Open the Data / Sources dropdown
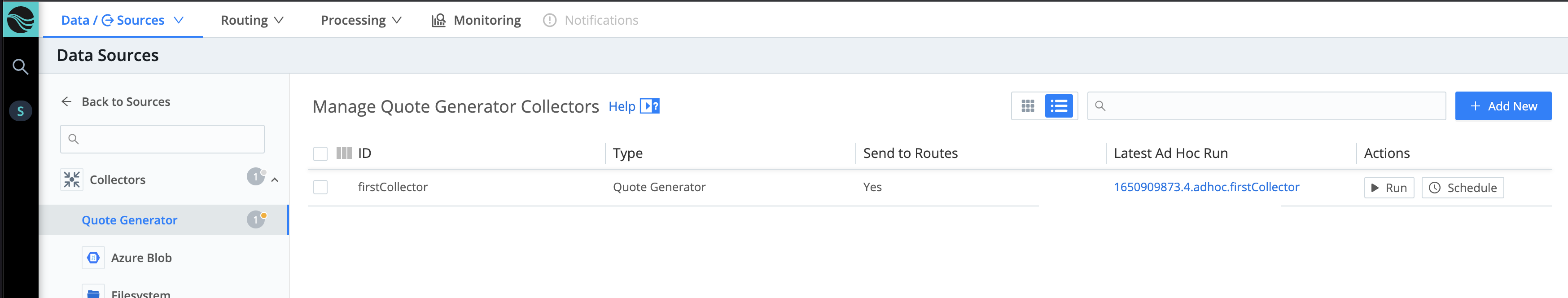Image resolution: width=1568 pixels, height=298 pixels. (x=123, y=20)
